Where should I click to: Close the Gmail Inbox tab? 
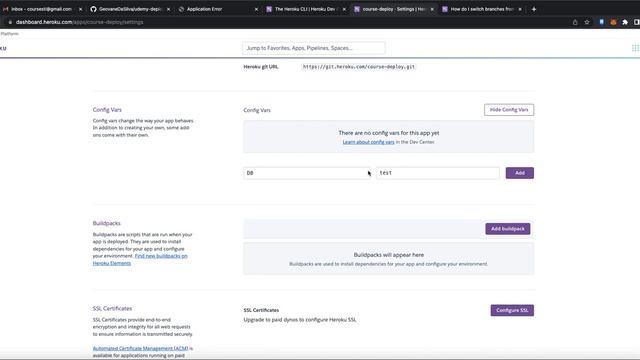[x=80, y=9]
